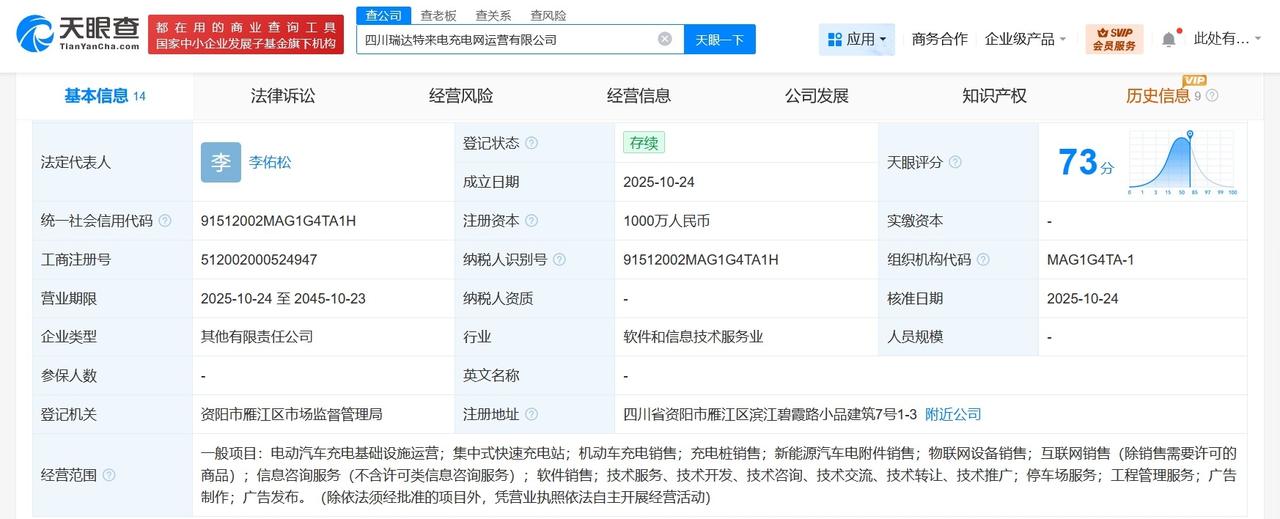Switch to 查关系 search tab
Viewport: 1280px width, 519px height.
pos(493,15)
